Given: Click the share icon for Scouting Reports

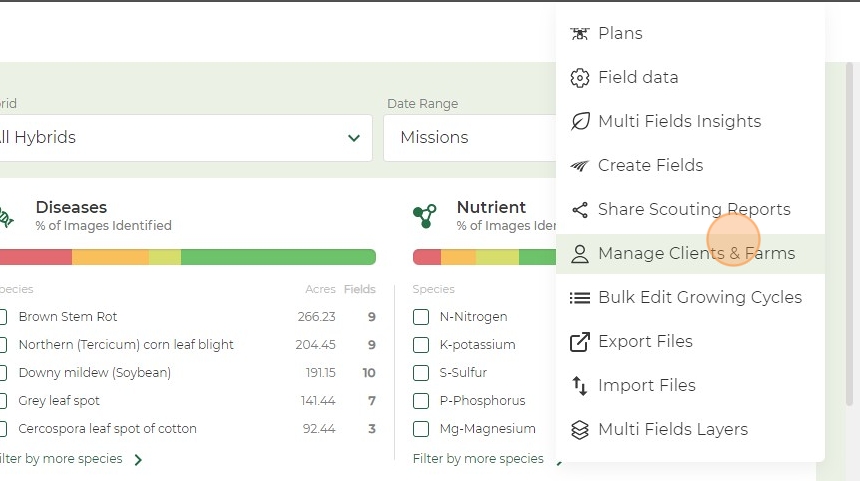Looking at the screenshot, I should [580, 210].
